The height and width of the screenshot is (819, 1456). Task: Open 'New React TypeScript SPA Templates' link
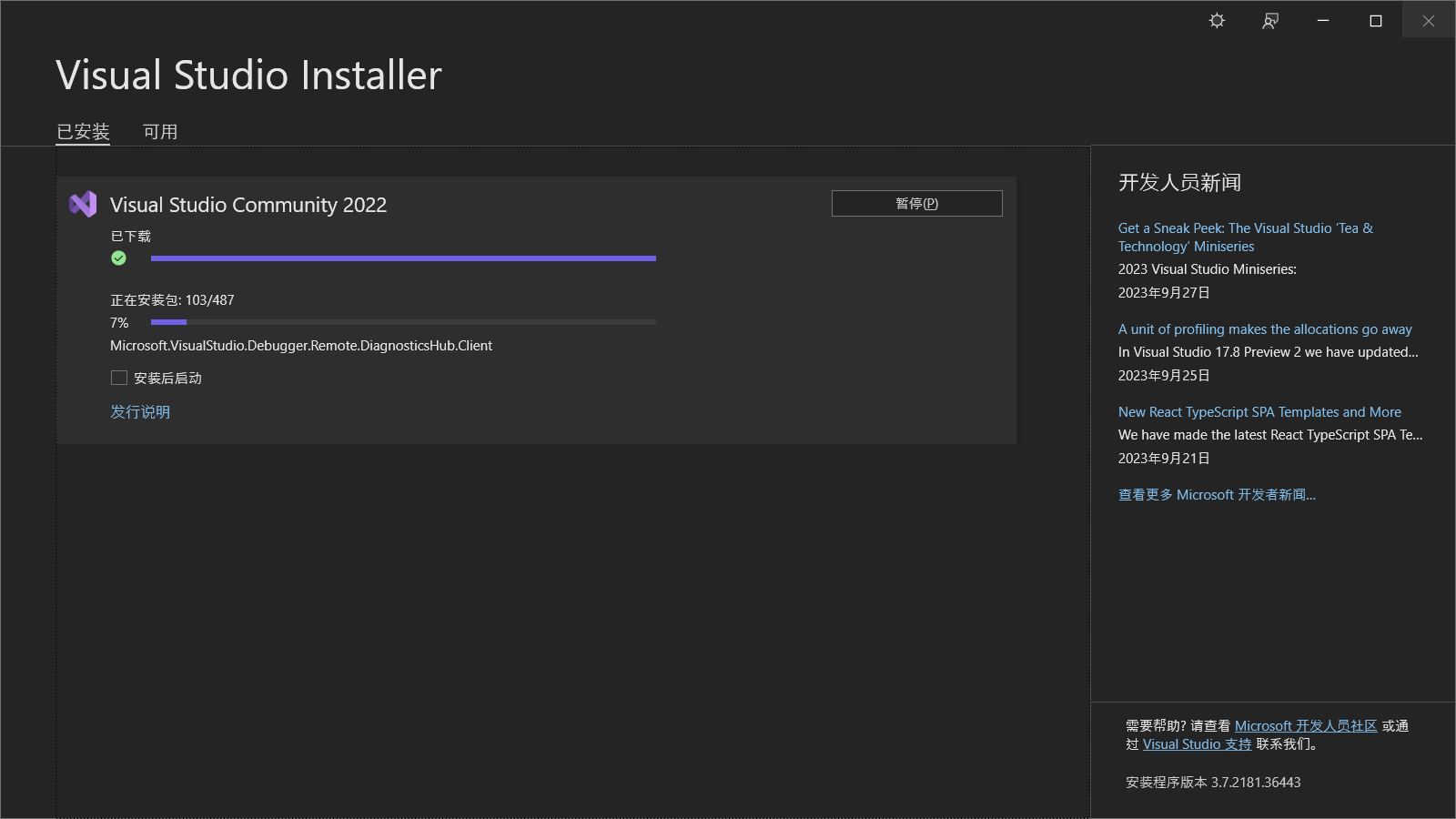(1259, 412)
